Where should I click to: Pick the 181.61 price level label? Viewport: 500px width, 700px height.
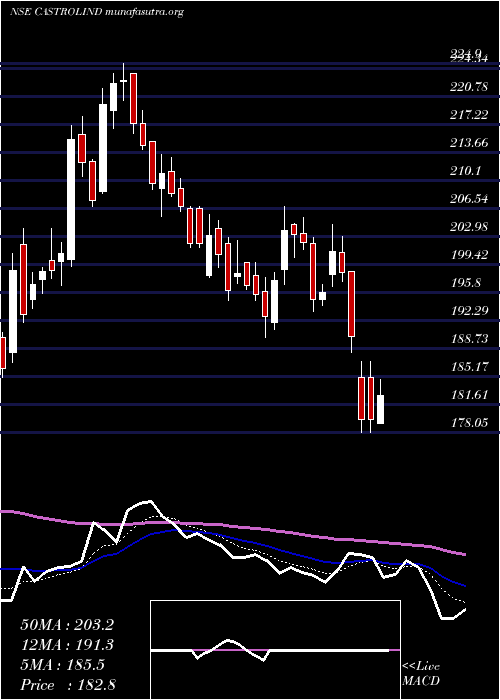click(x=469, y=395)
